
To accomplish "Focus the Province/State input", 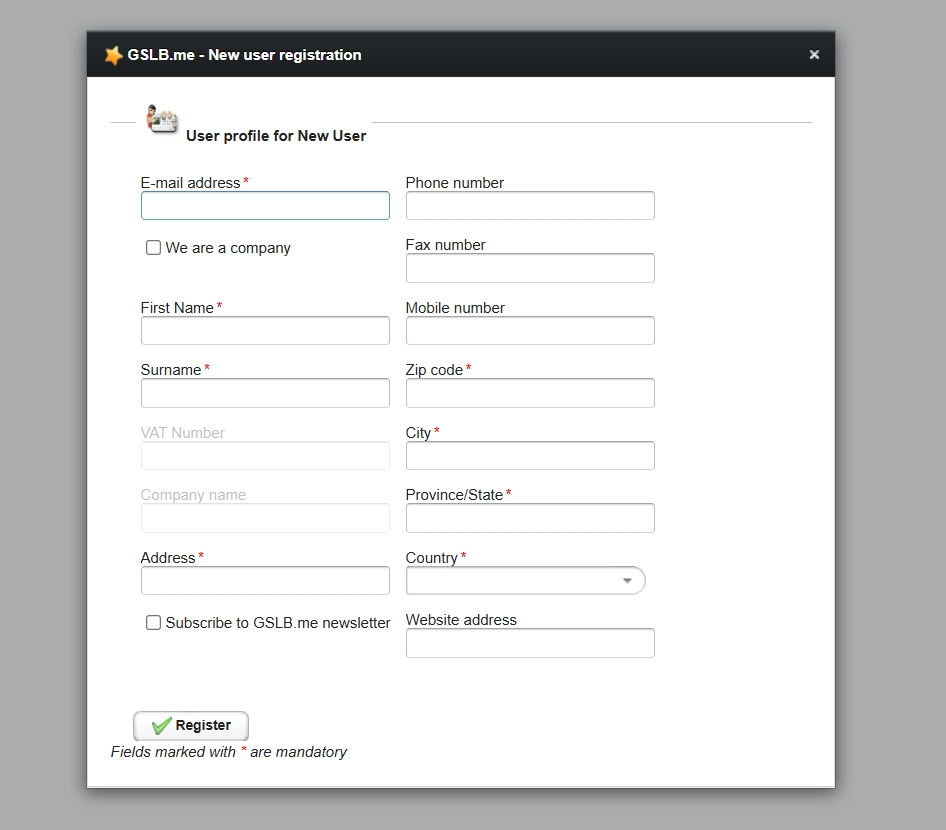I will point(530,518).
